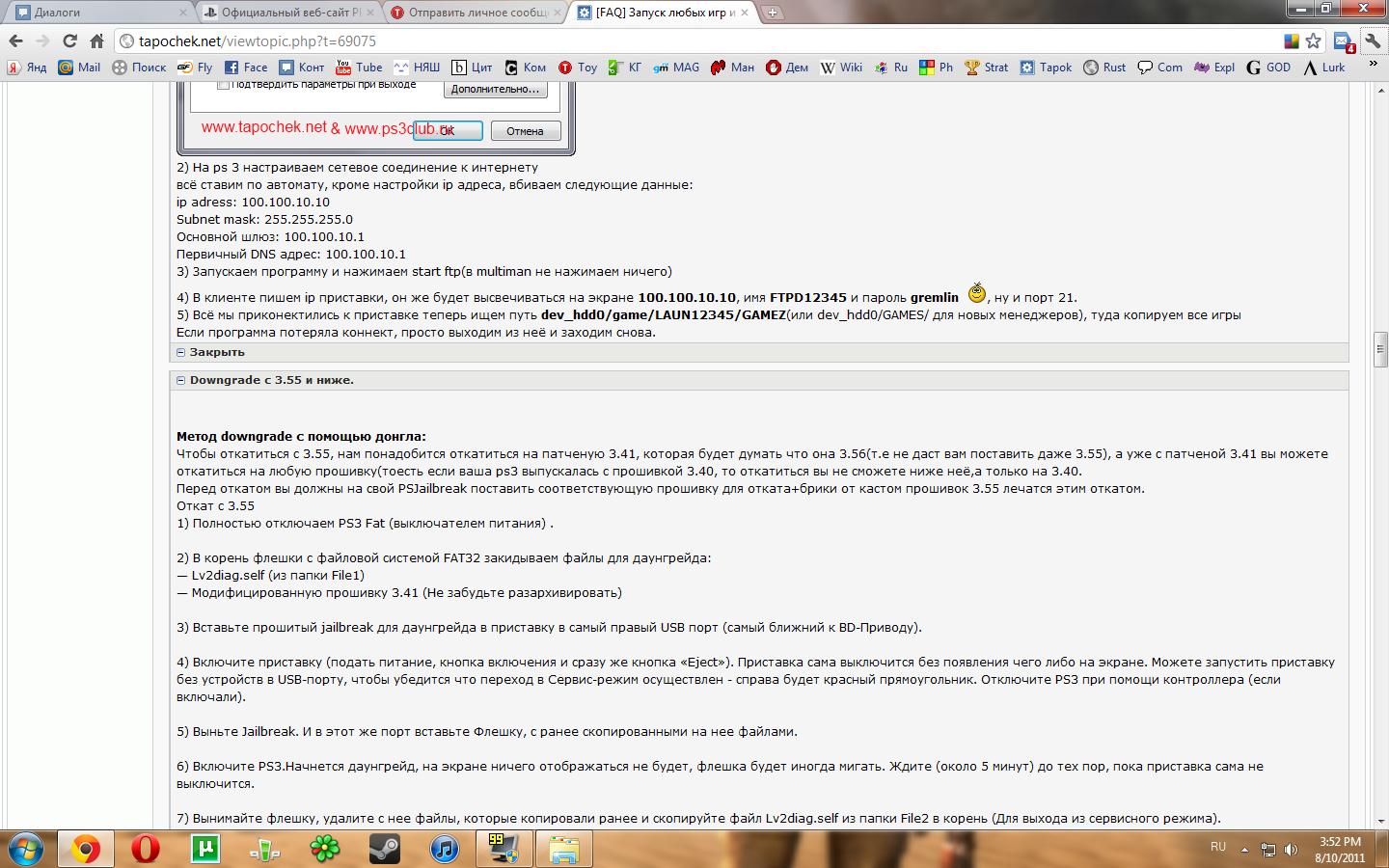Image resolution: width=1389 pixels, height=868 pixels.
Task: Open the НЯШ bookmark
Action: (417, 68)
